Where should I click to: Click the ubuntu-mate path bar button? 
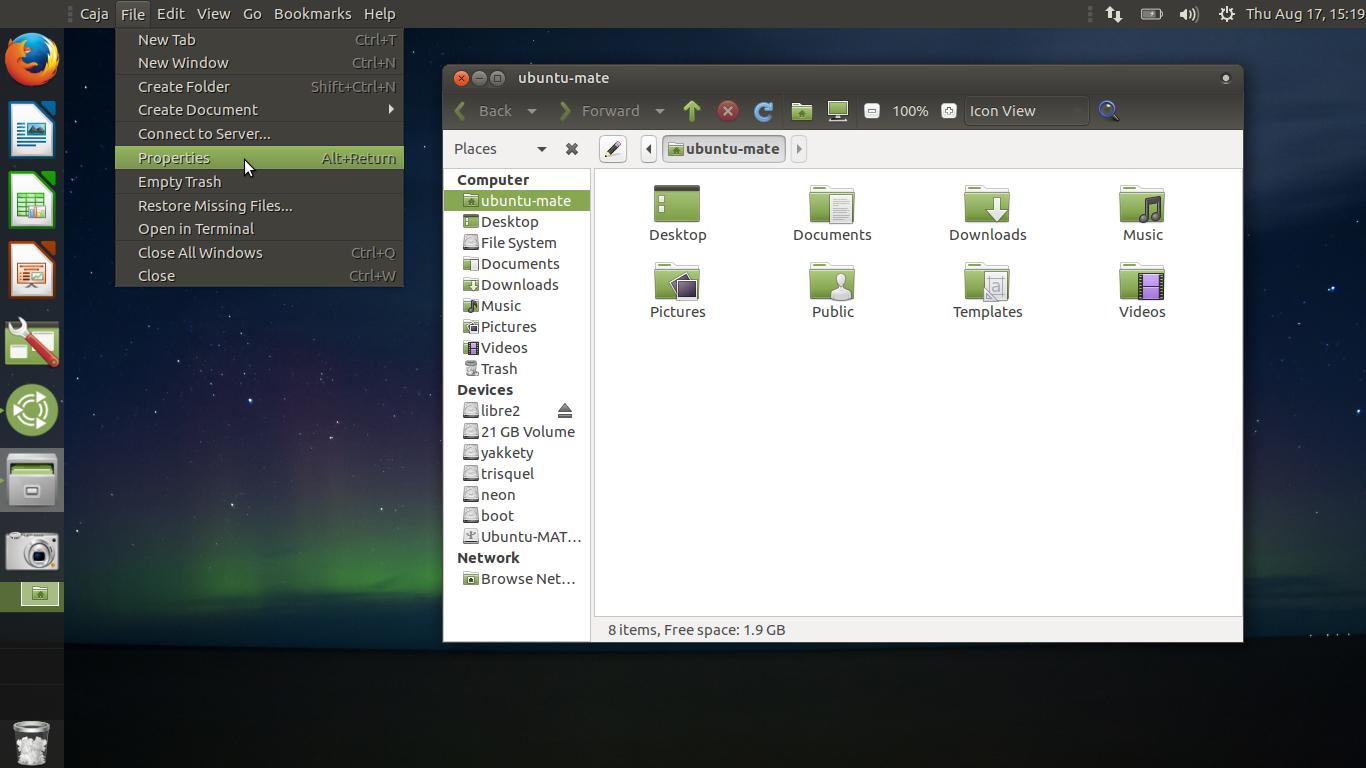[723, 149]
